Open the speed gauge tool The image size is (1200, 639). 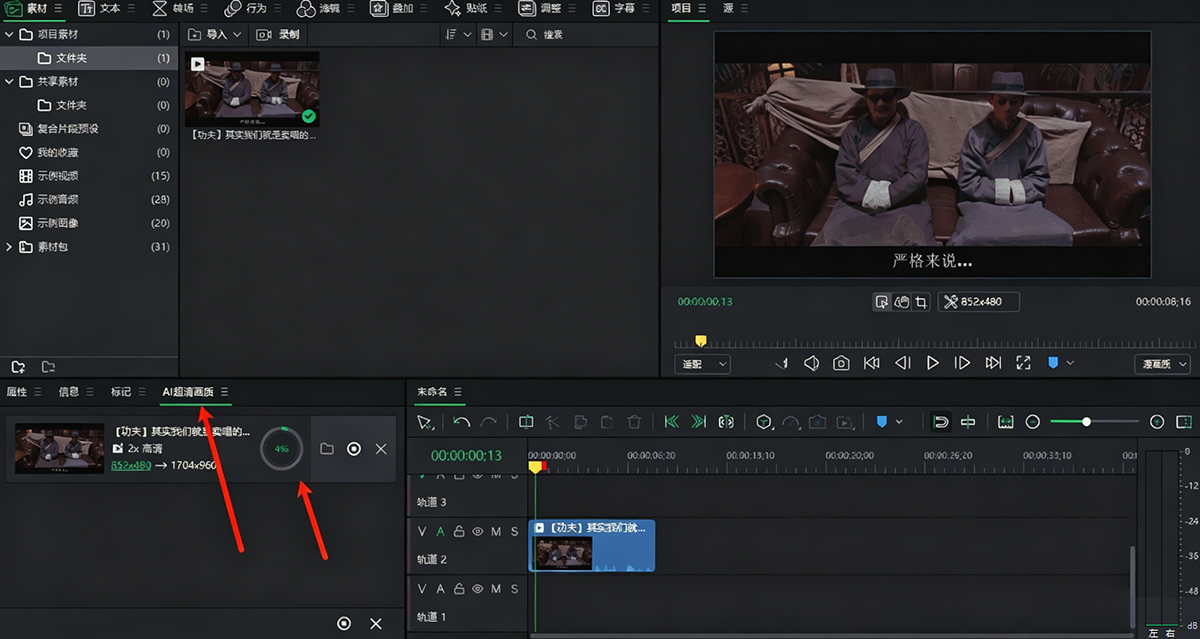[x=791, y=422]
